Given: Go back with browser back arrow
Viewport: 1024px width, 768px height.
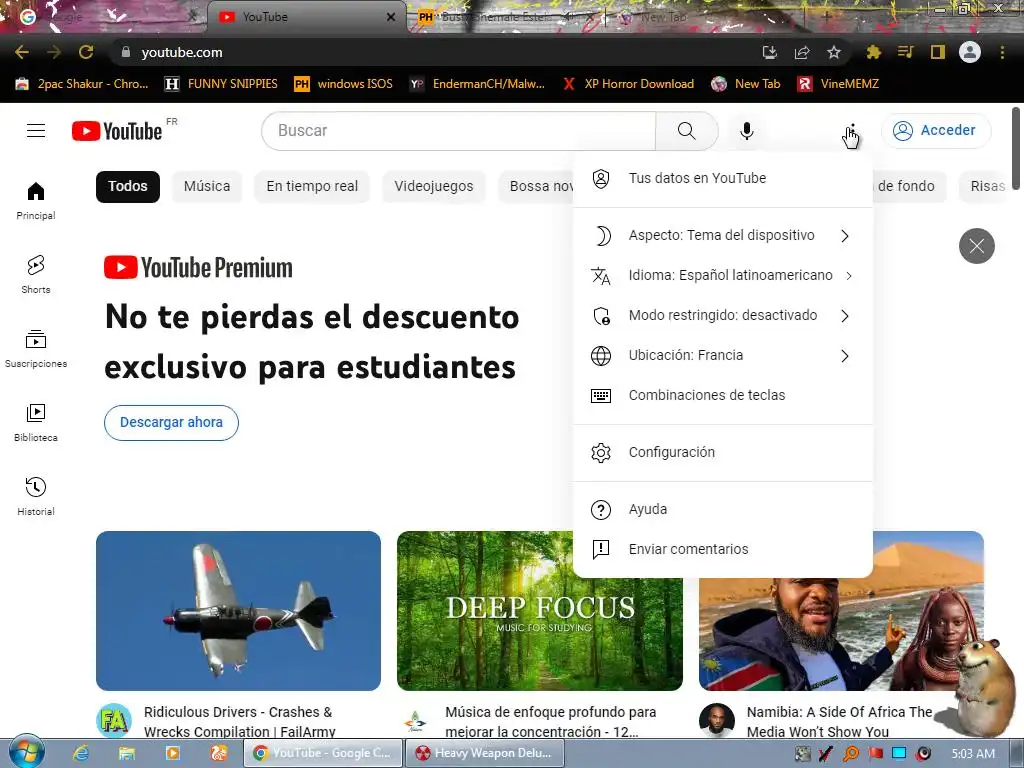Looking at the screenshot, I should (22, 52).
